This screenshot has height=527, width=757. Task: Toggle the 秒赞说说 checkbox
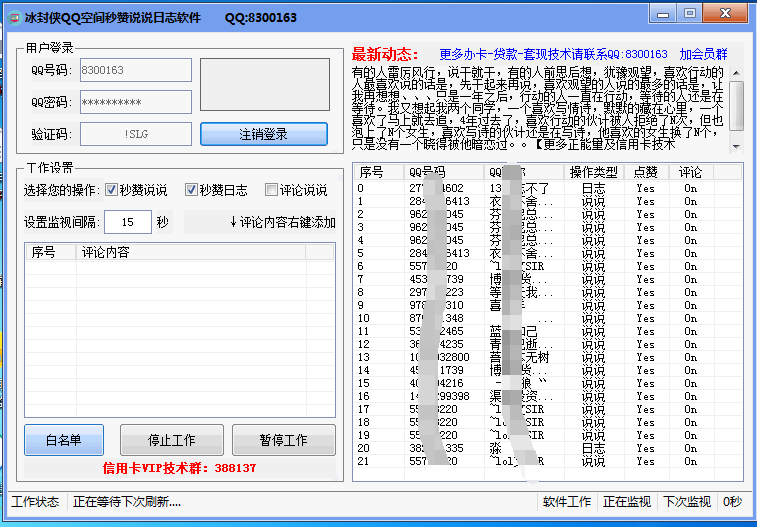pos(111,190)
